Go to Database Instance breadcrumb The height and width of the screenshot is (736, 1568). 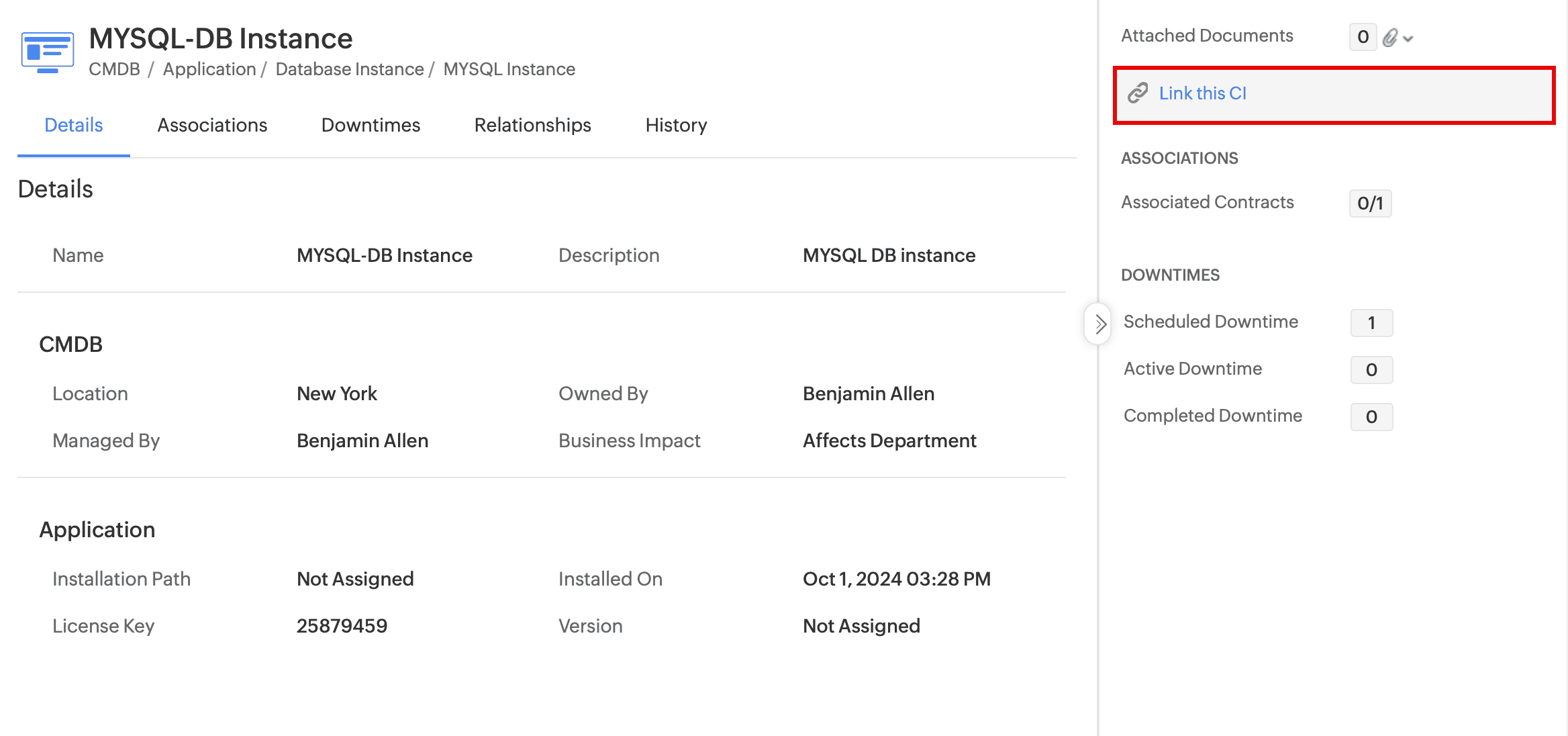point(349,69)
